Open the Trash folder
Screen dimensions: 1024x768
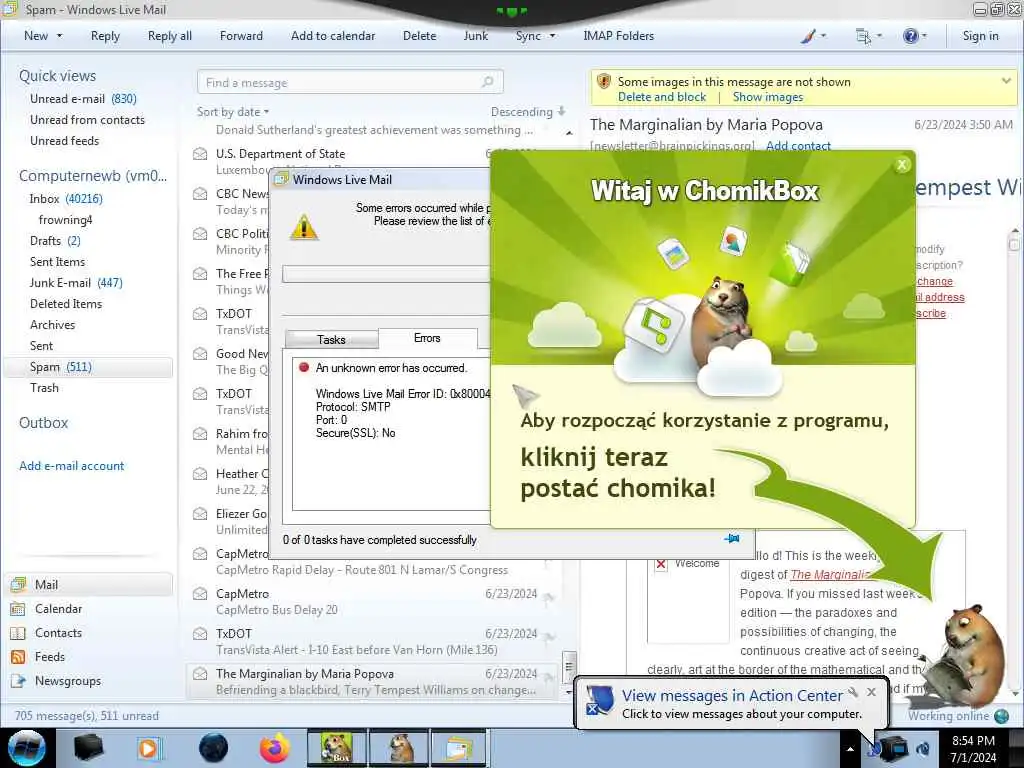point(44,387)
